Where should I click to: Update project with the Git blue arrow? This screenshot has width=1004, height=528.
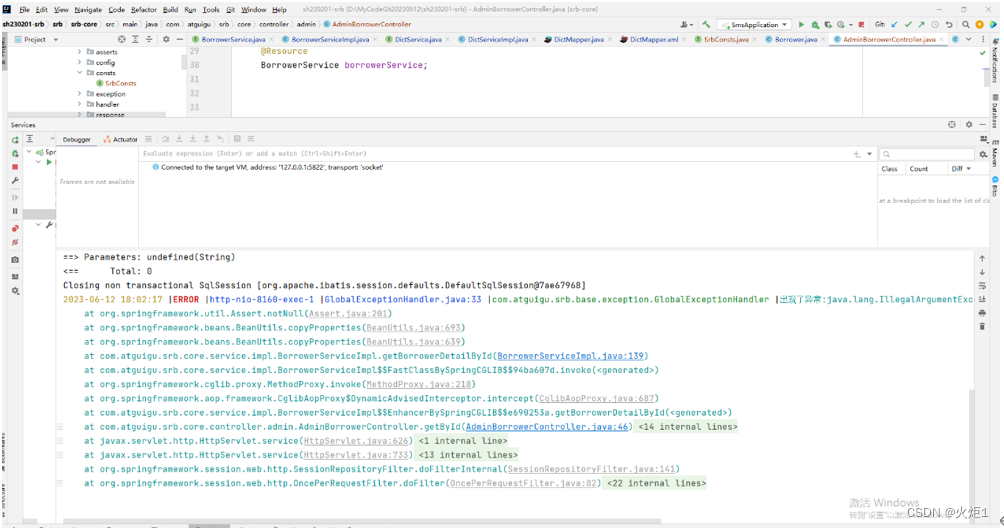pos(895,24)
